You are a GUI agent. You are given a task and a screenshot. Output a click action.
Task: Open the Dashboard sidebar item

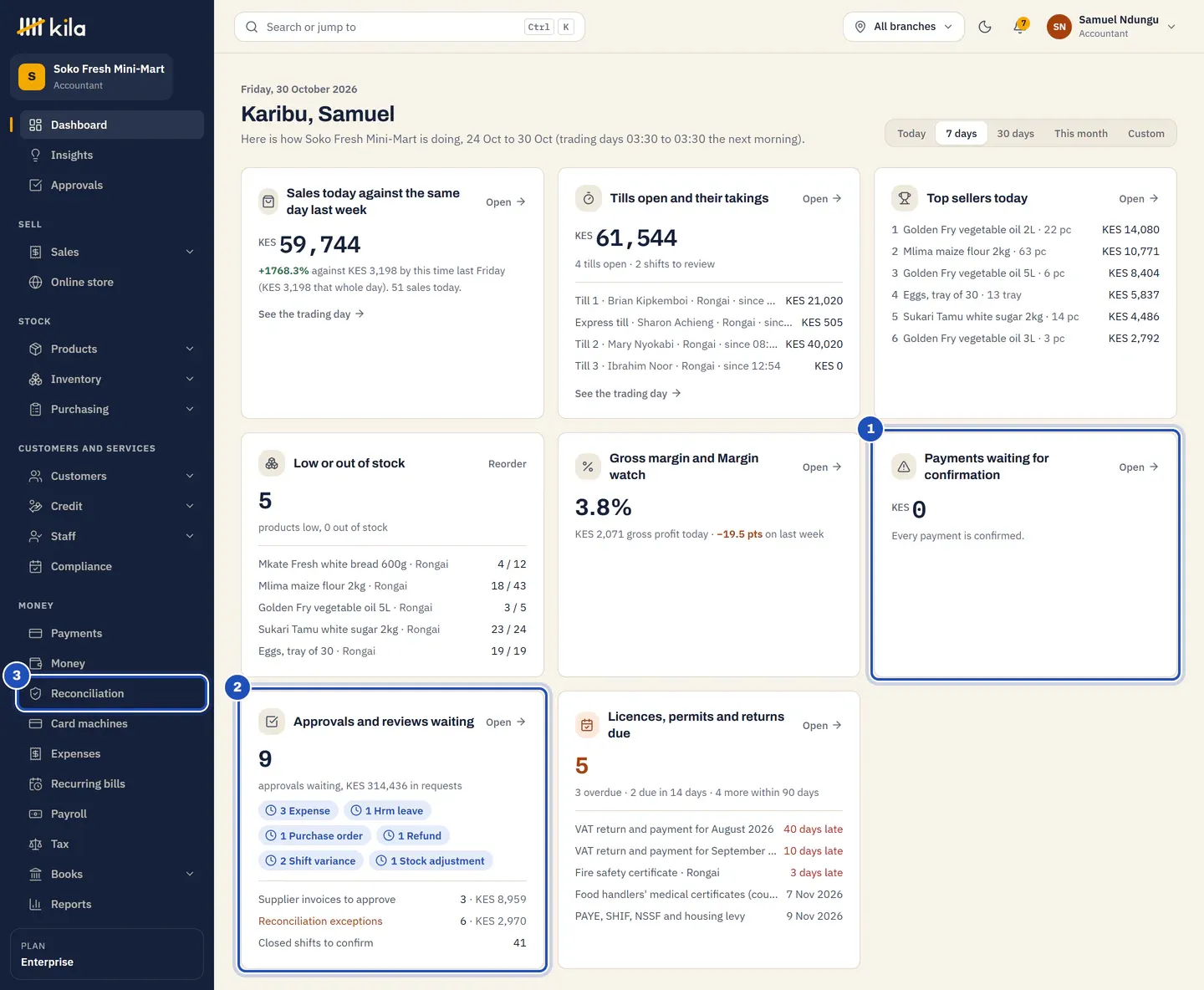tap(112, 125)
